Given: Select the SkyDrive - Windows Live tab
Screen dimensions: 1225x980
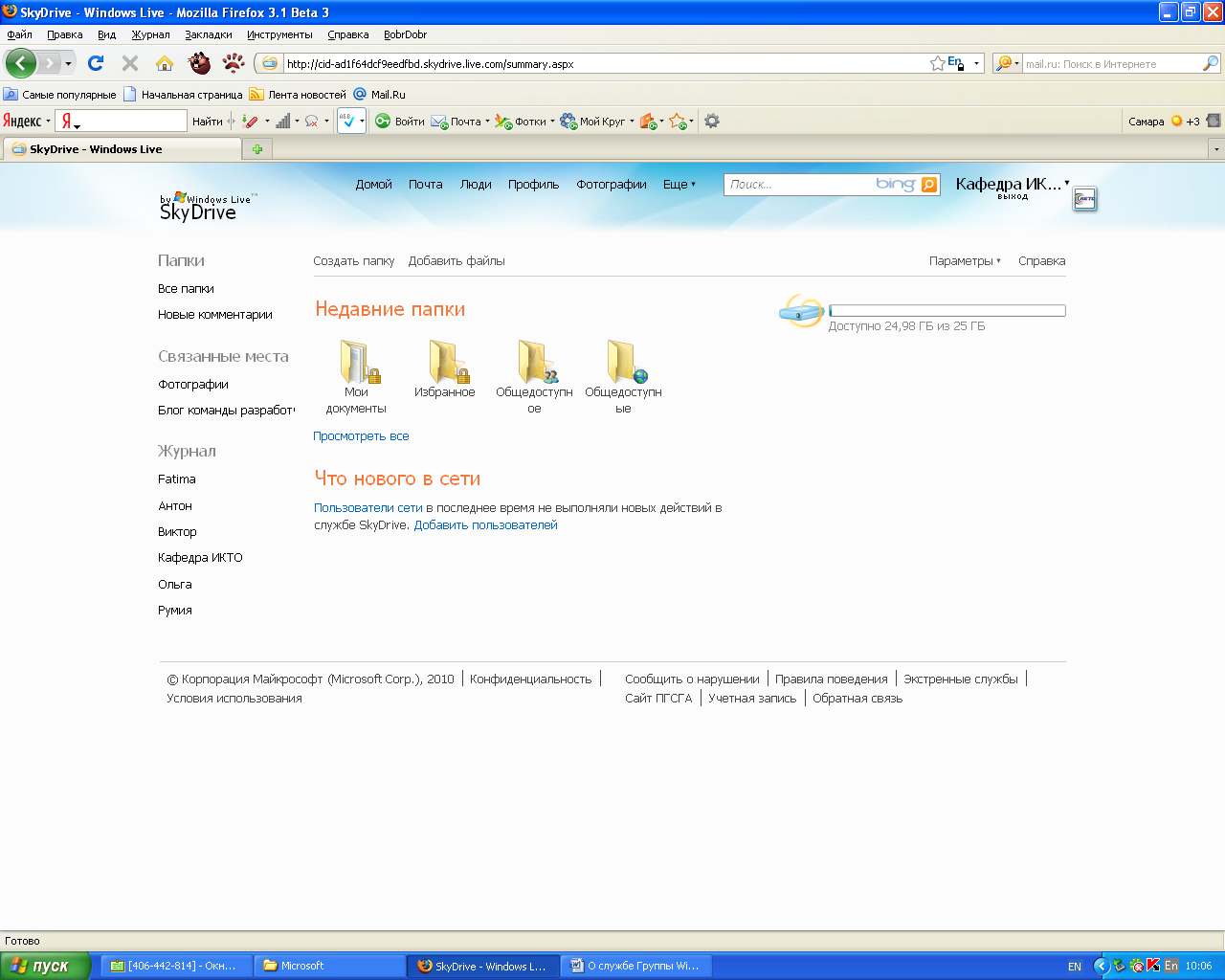Looking at the screenshot, I should pos(122,149).
